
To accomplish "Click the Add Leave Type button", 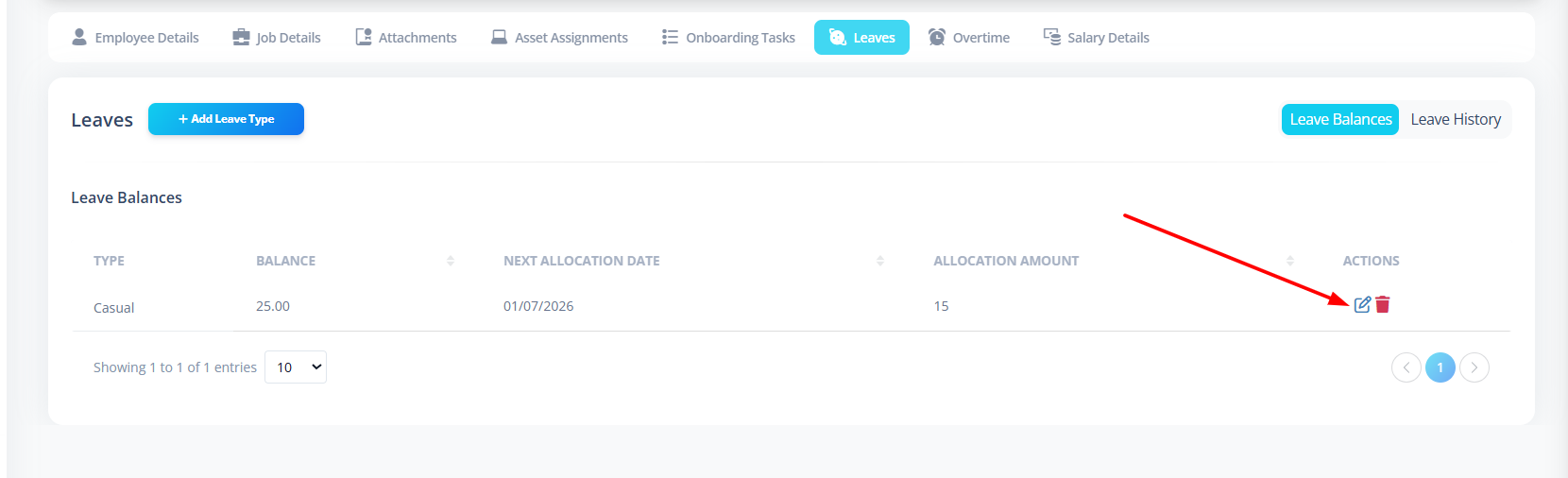I will pos(226,119).
